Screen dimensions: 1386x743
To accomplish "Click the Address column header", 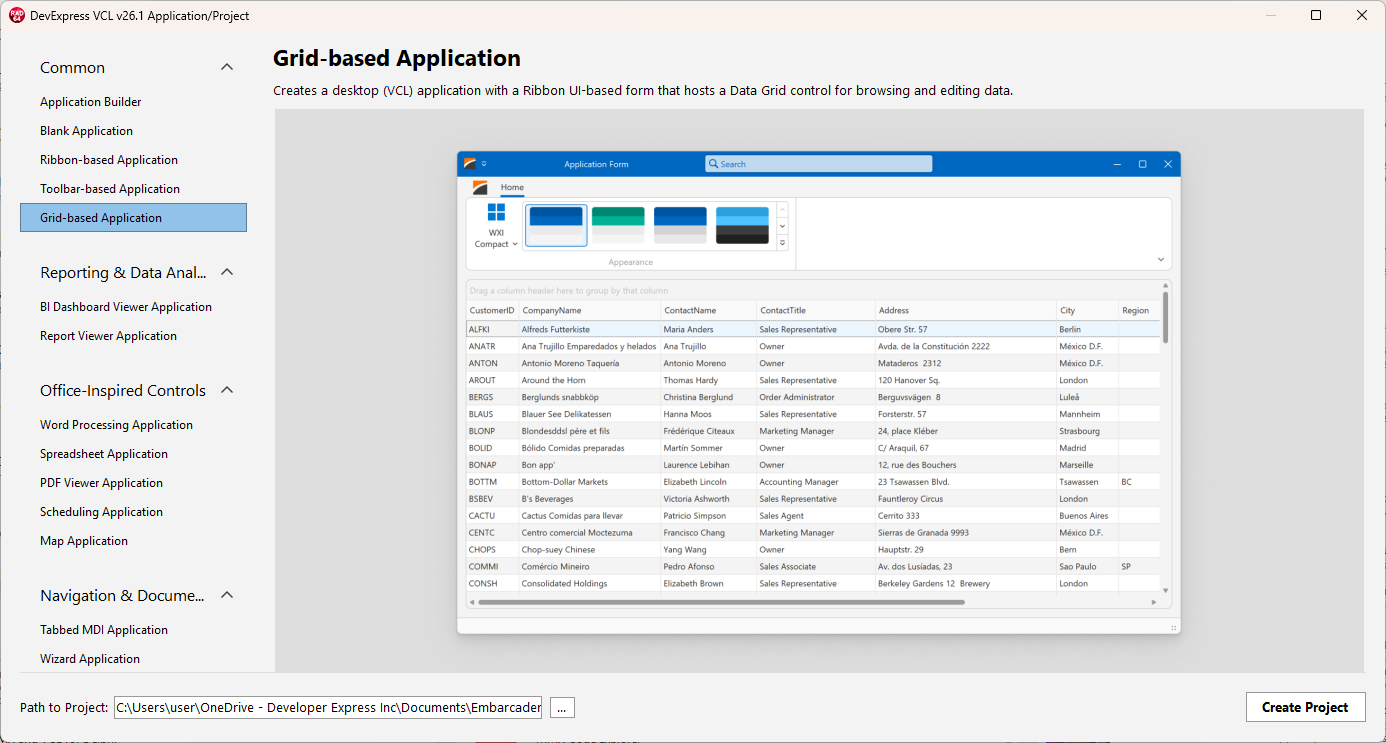I will (966, 310).
